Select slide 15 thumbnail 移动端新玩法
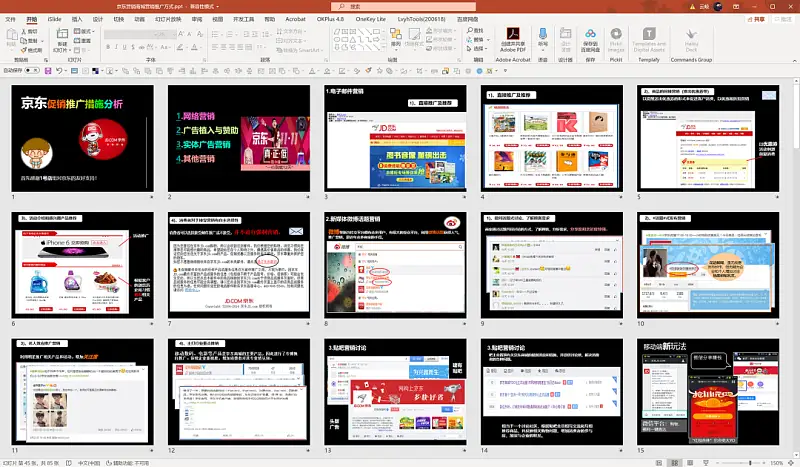 point(708,392)
